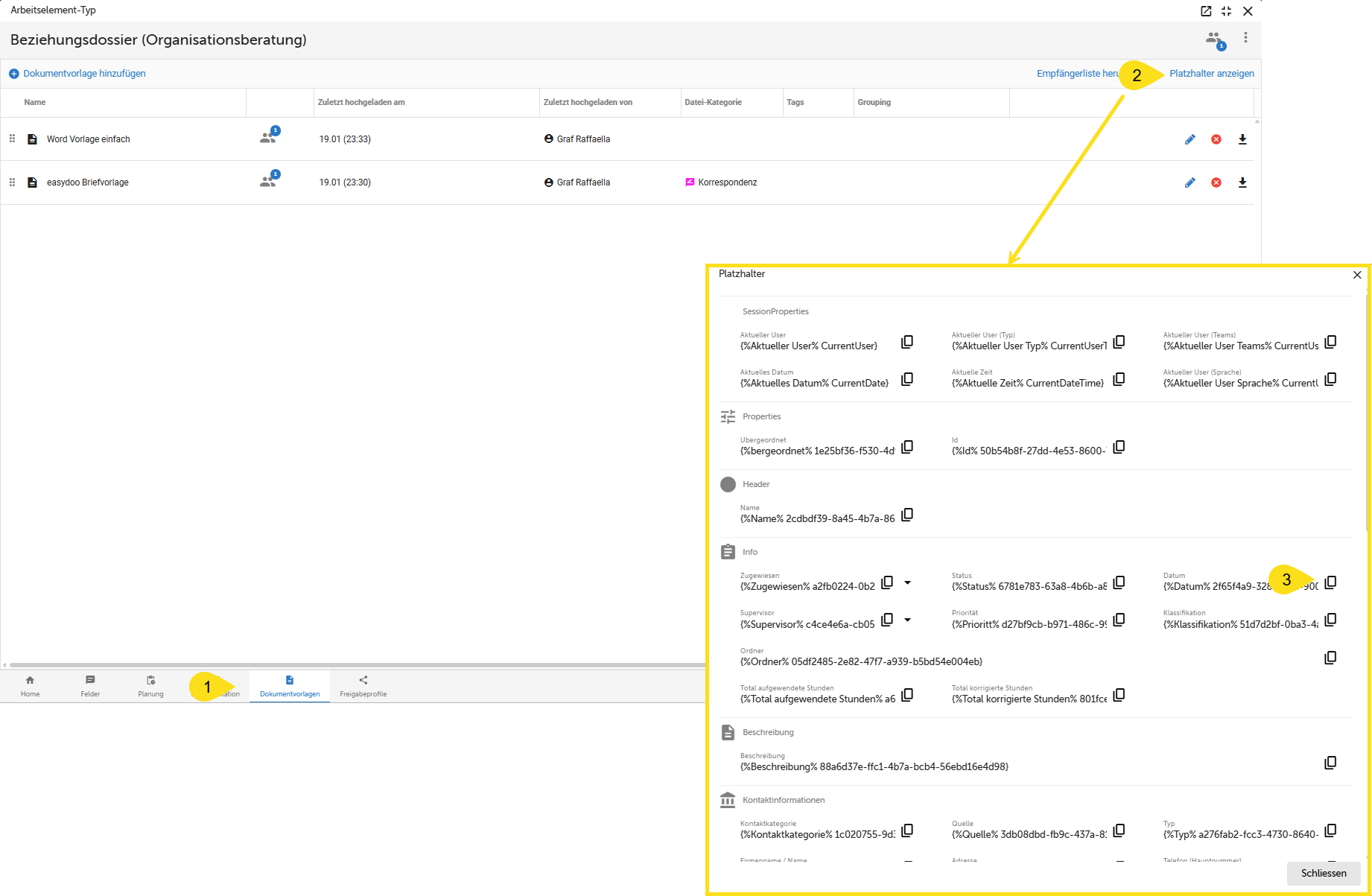The image size is (1372, 896).
Task: Delete the easydoo Briefvorlage template
Action: coord(1216,182)
